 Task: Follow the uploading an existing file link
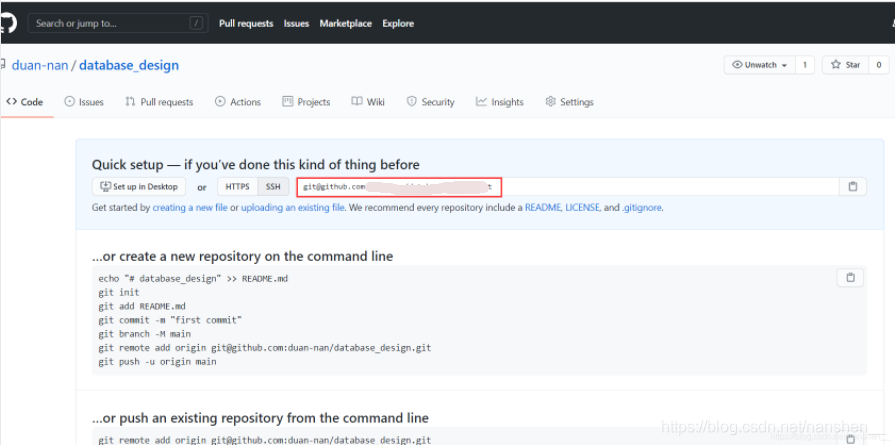coord(292,208)
